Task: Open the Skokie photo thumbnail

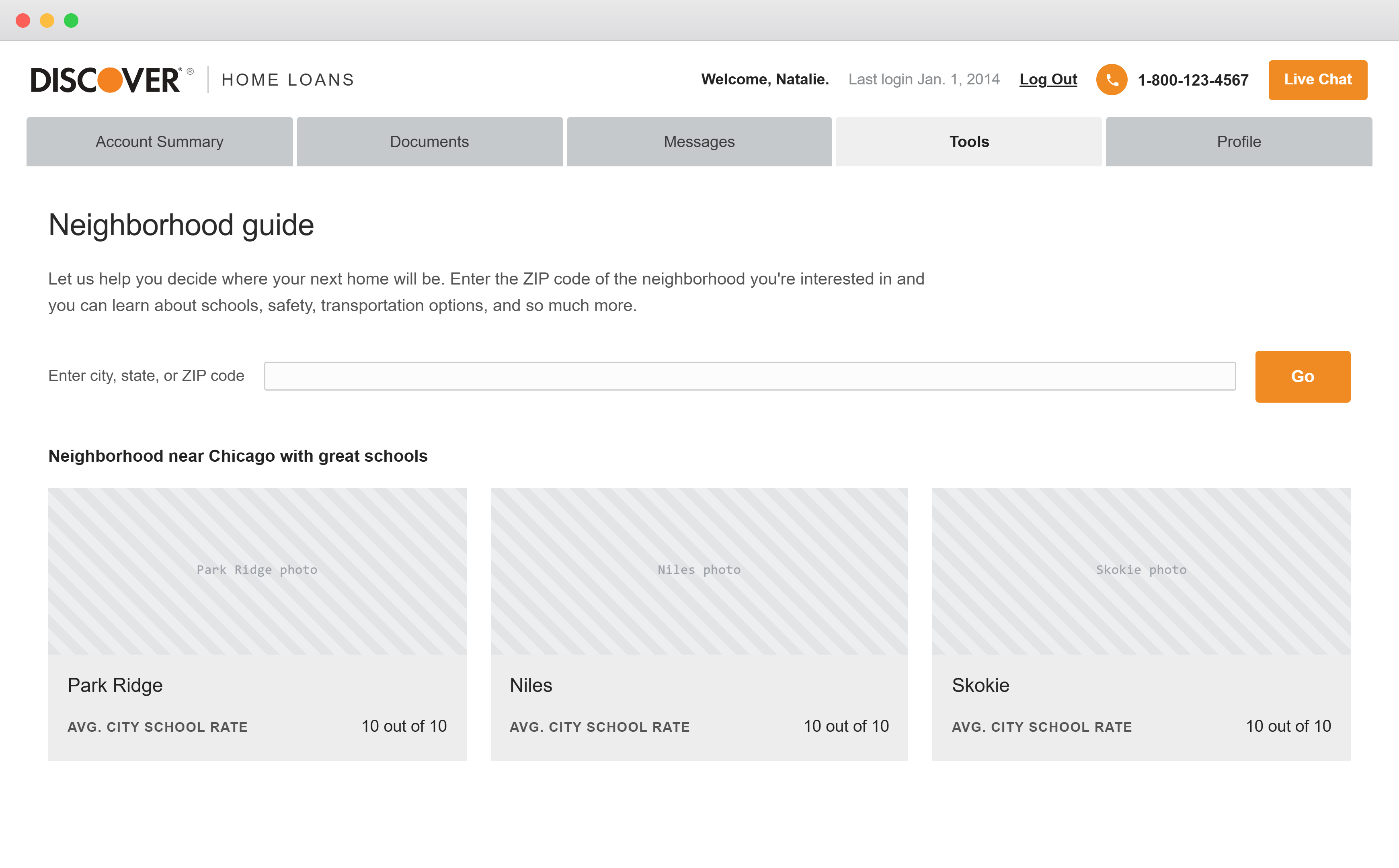Action: click(1141, 571)
